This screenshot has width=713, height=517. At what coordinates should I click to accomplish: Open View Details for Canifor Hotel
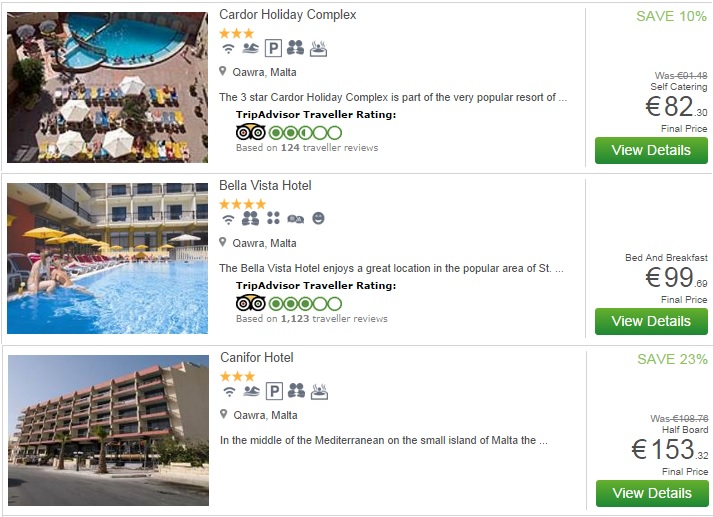pyautogui.click(x=651, y=493)
